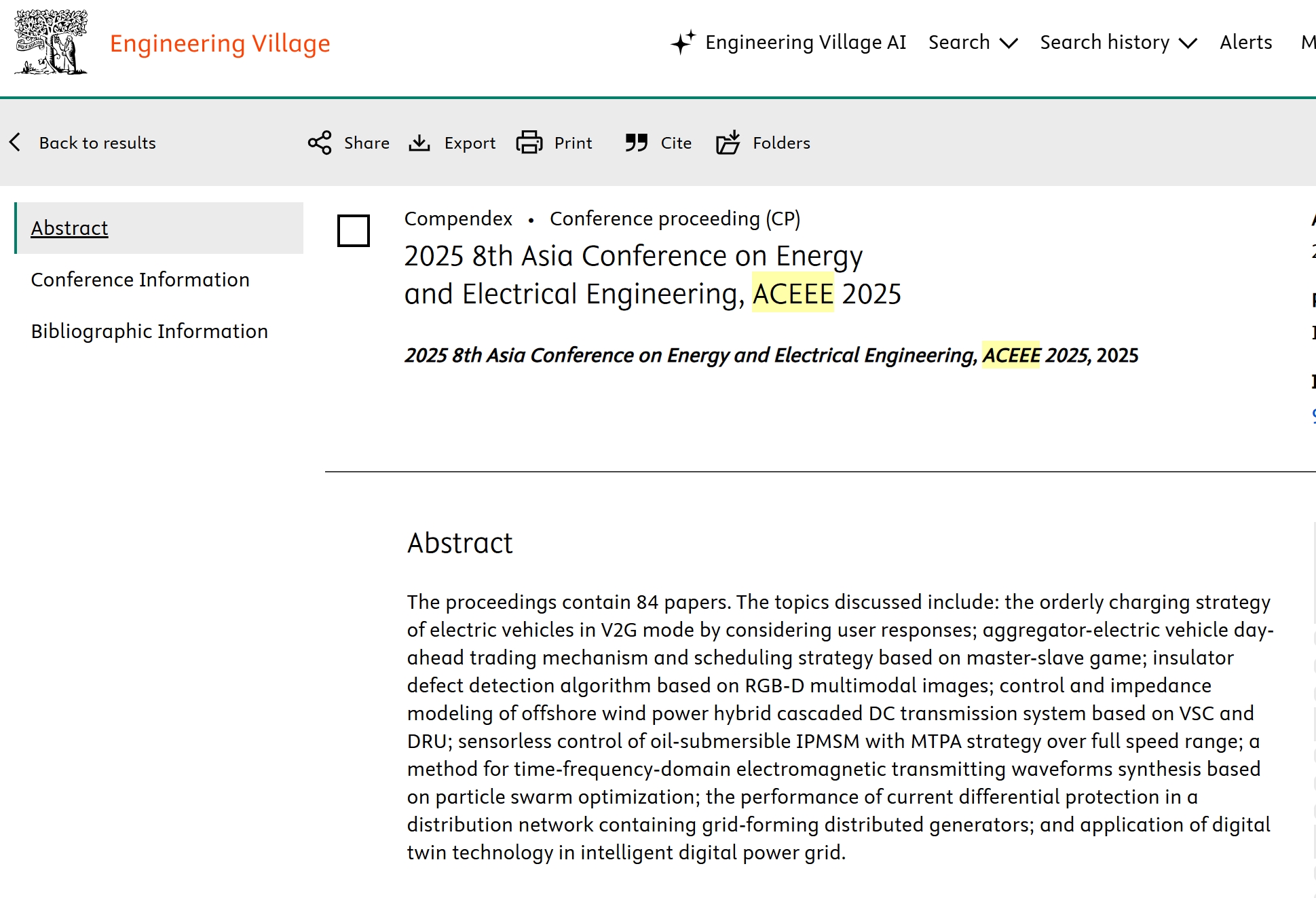Viewport: 1316px width, 898px height.
Task: Click the Engineering Village title link
Action: coord(220,43)
